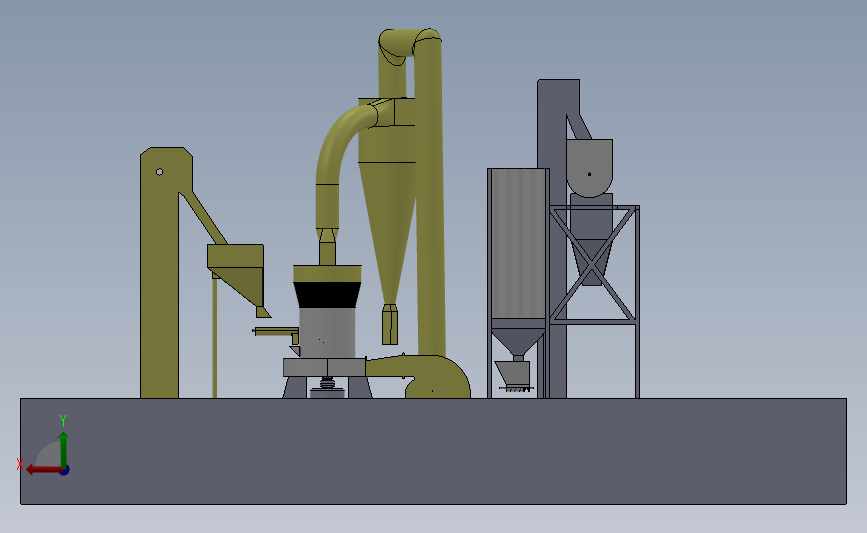Click the green Y axis arrow of the triad
Image resolution: width=867 pixels, height=533 pixels.
(63, 450)
